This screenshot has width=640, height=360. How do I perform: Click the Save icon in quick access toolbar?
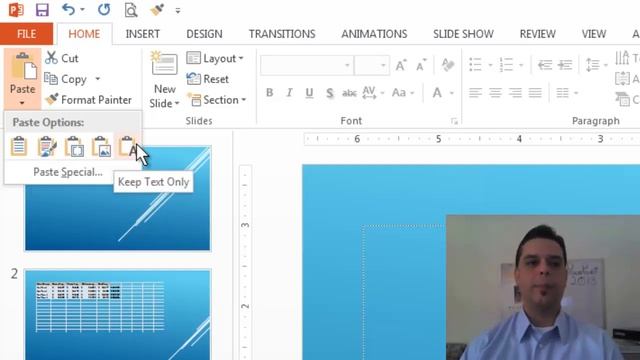pyautogui.click(x=42, y=10)
